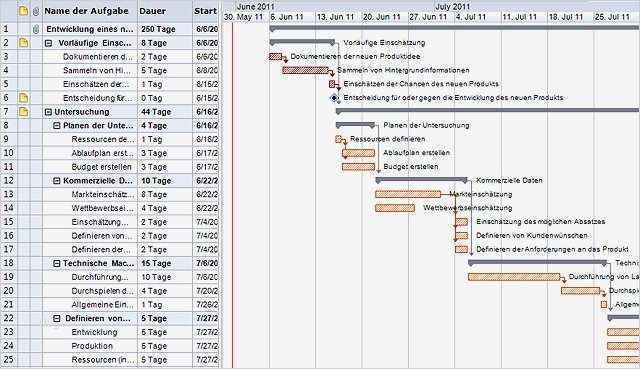Click the chart label Budget erstellen
The width and height of the screenshot is (640, 369).
point(411,167)
